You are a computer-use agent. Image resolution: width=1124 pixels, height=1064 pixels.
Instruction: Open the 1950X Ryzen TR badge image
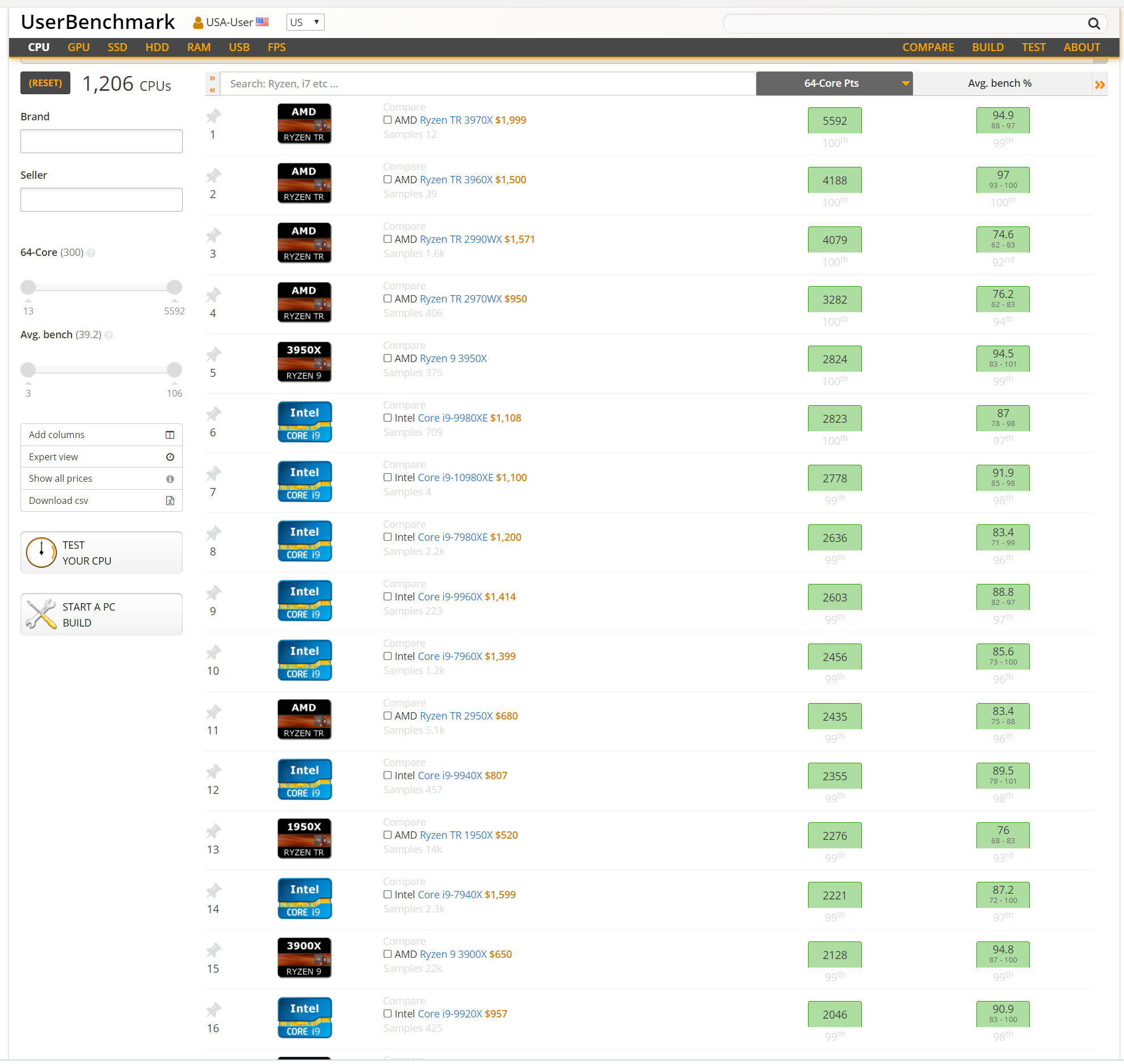(304, 838)
